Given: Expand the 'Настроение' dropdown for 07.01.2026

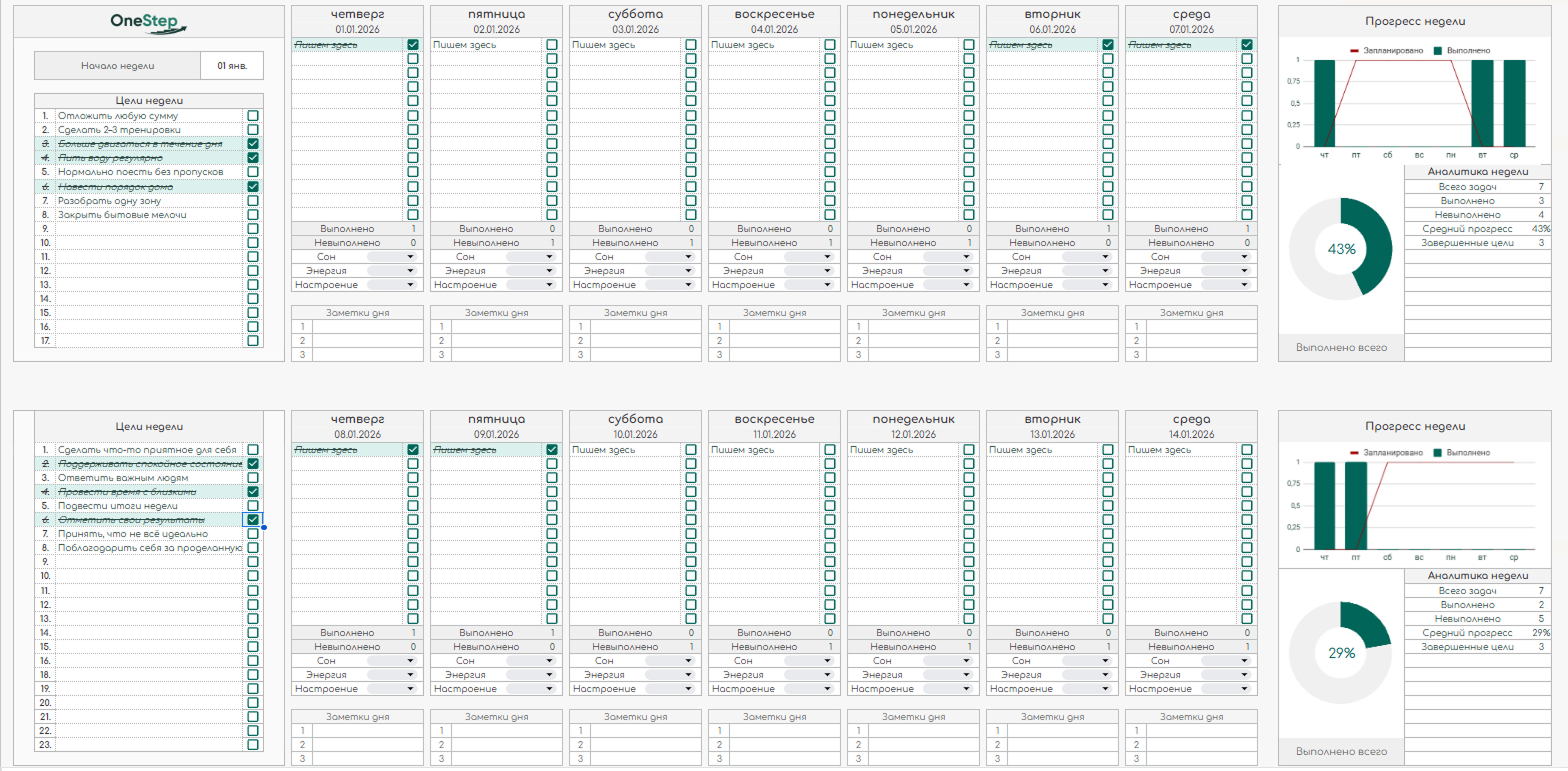Looking at the screenshot, I should (x=1245, y=285).
